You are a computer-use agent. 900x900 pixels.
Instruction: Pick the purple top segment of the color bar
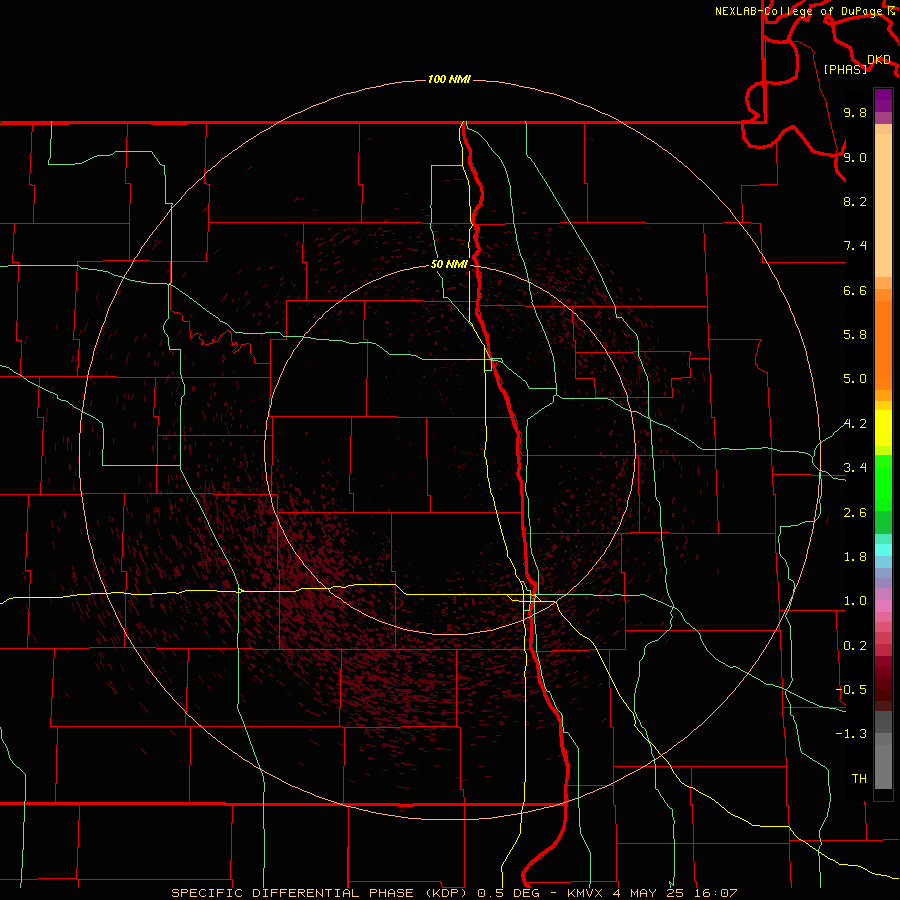tap(883, 100)
